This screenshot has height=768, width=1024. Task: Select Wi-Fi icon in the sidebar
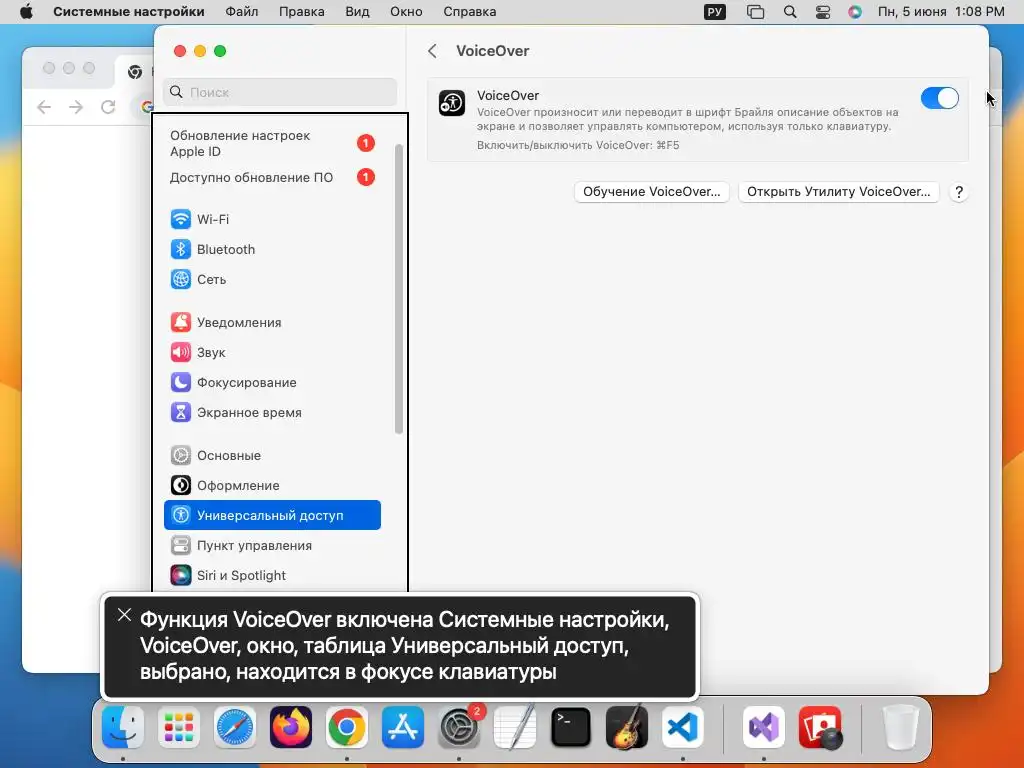[x=181, y=219]
